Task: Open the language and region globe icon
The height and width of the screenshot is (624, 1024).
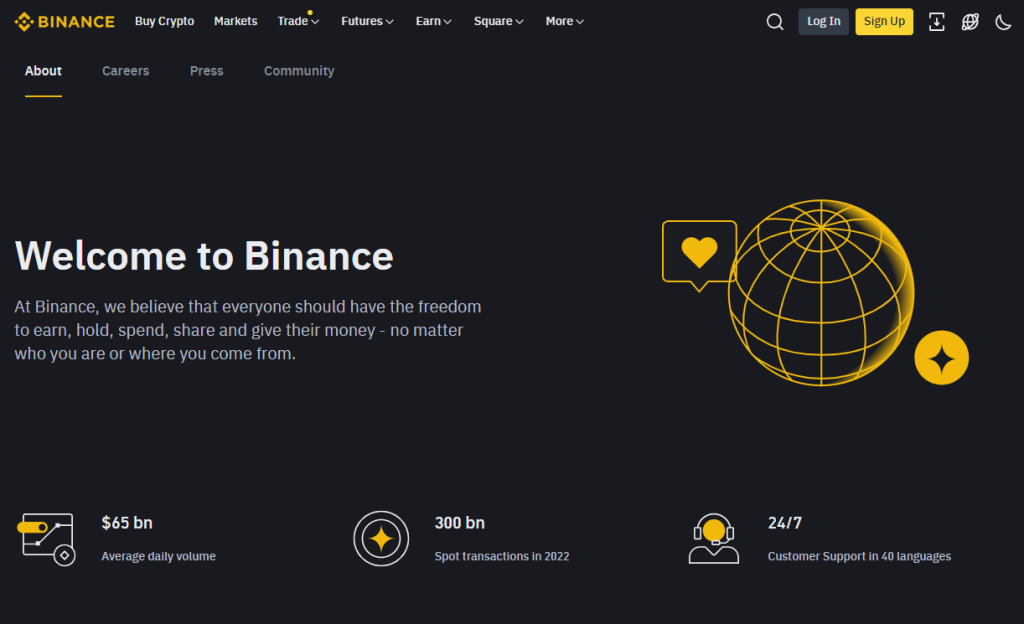Action: click(970, 21)
